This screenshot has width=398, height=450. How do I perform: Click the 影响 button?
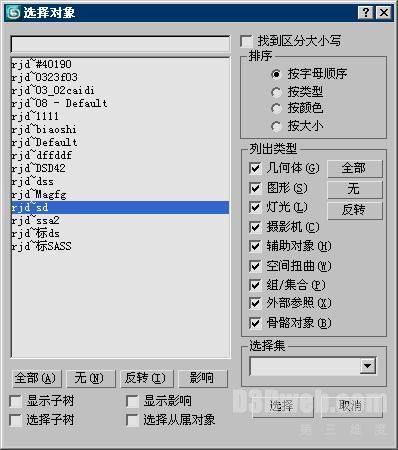point(203,378)
